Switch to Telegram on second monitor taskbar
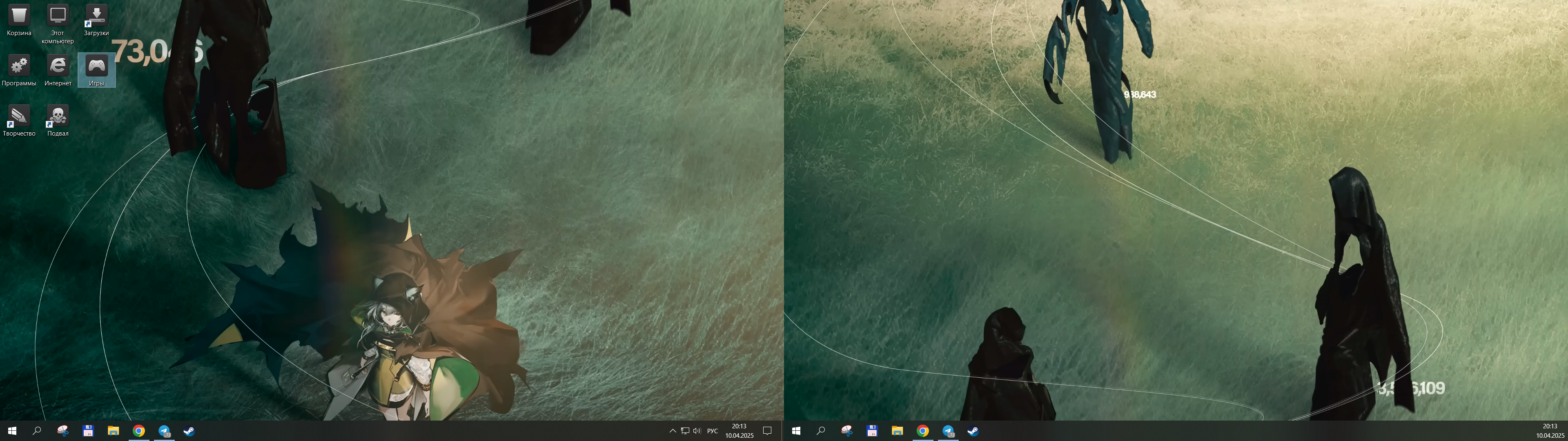The width and height of the screenshot is (1568, 441). click(948, 431)
